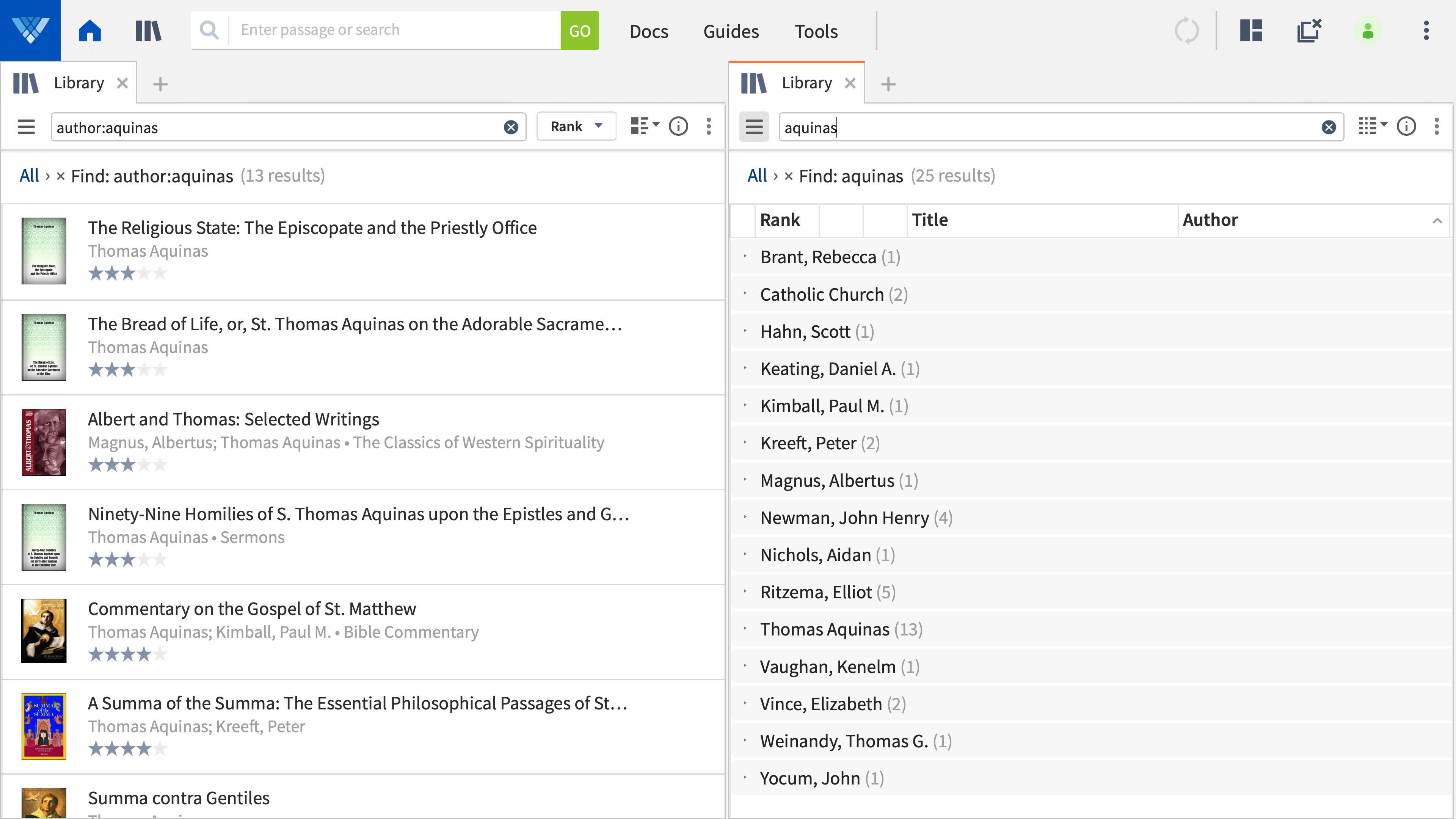
Task: Click the All link in right breadcrumb
Action: [758, 176]
